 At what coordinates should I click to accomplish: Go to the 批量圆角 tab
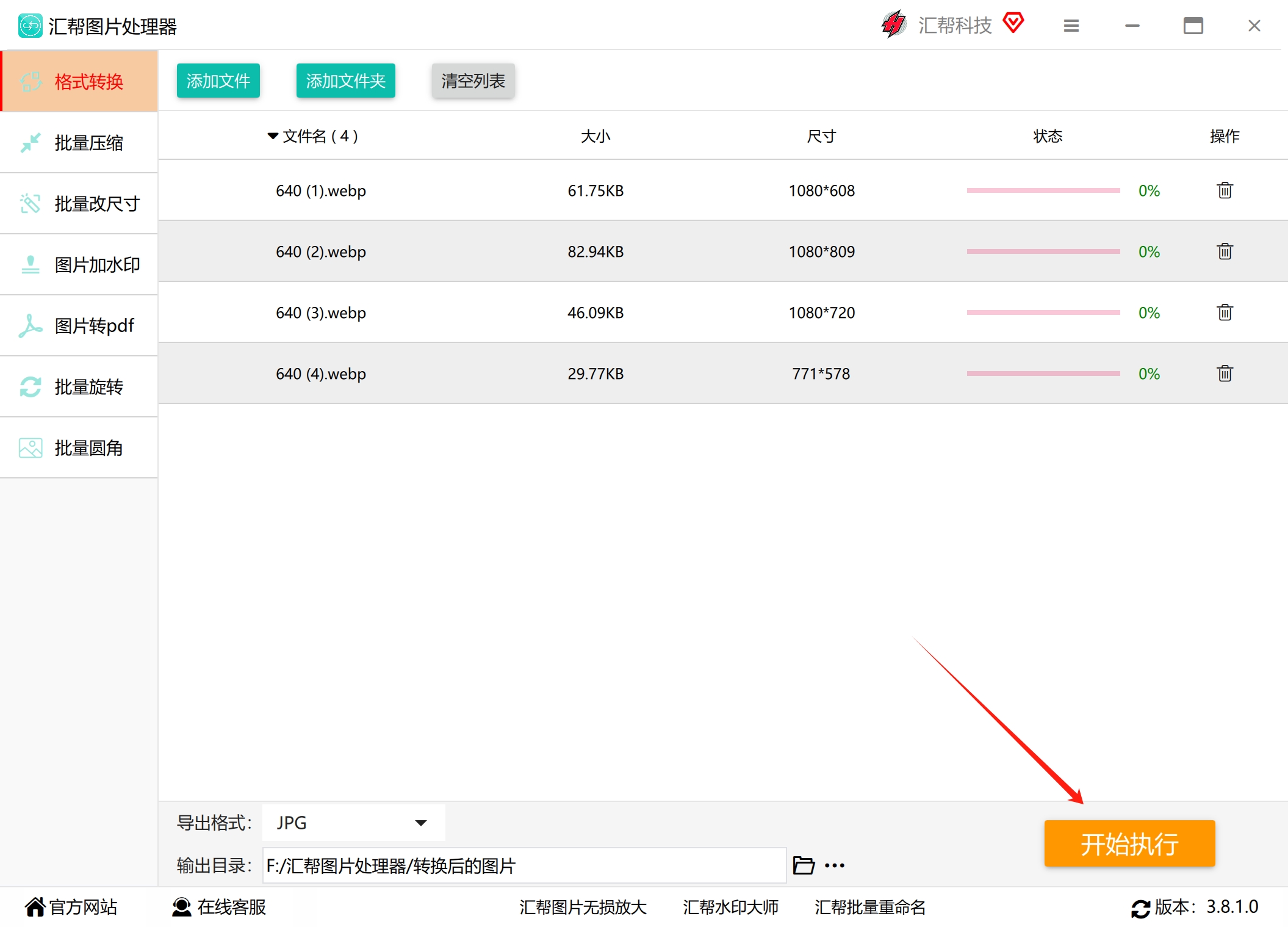pos(79,447)
